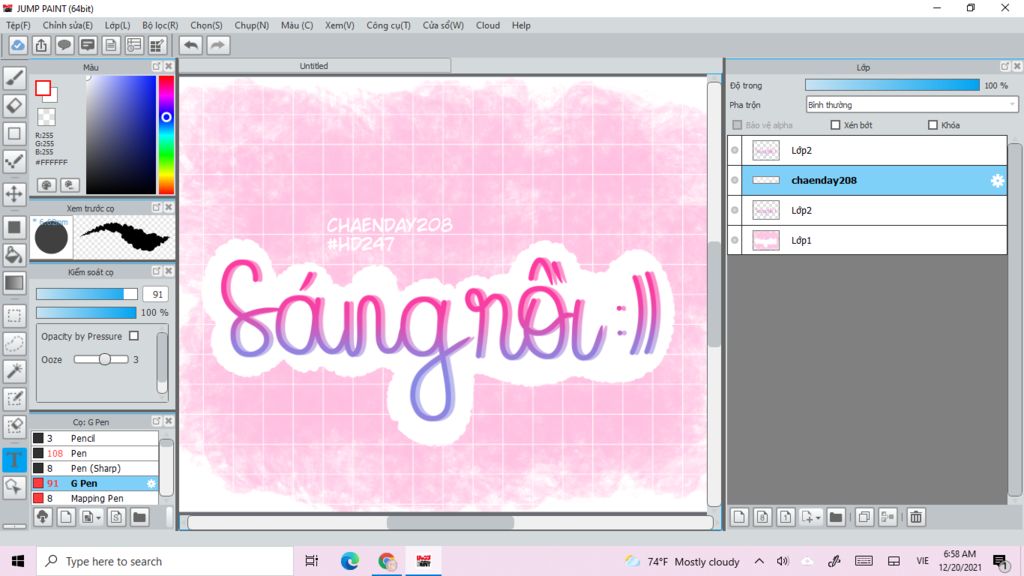Add a new 8-bit layer
This screenshot has width=1024, height=576.
coord(763,517)
